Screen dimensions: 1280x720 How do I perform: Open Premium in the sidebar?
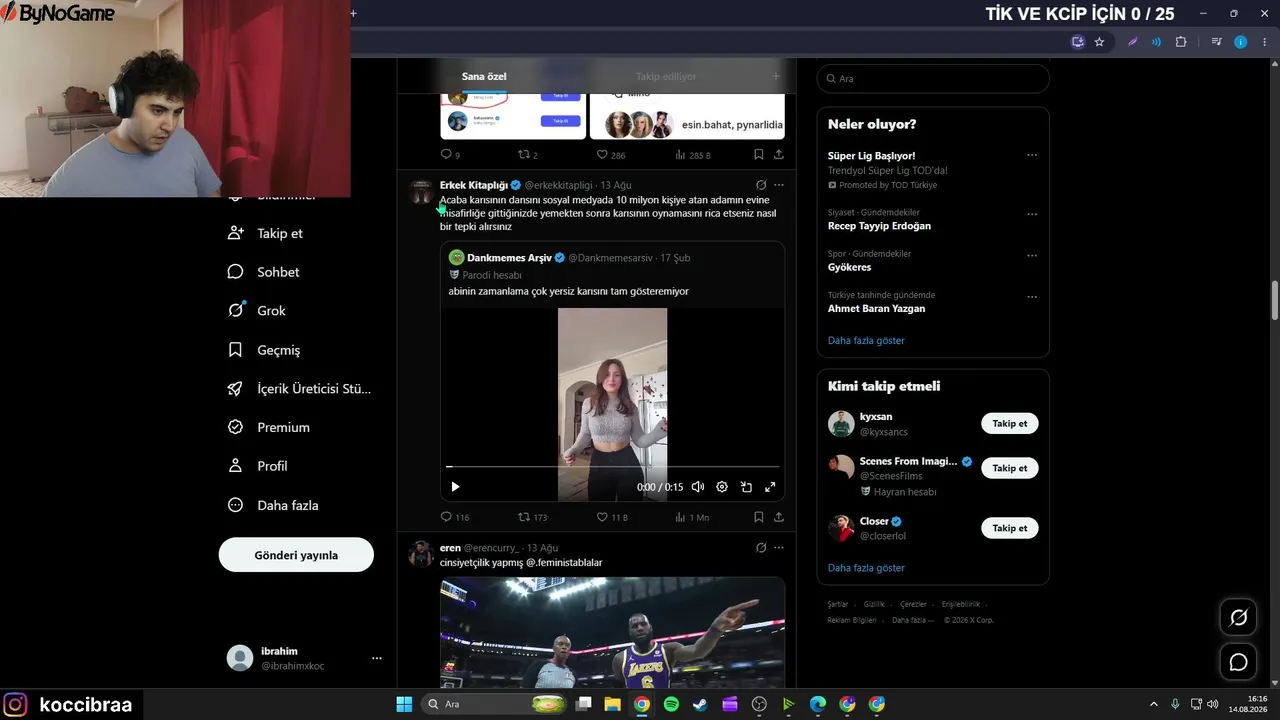pos(269,427)
